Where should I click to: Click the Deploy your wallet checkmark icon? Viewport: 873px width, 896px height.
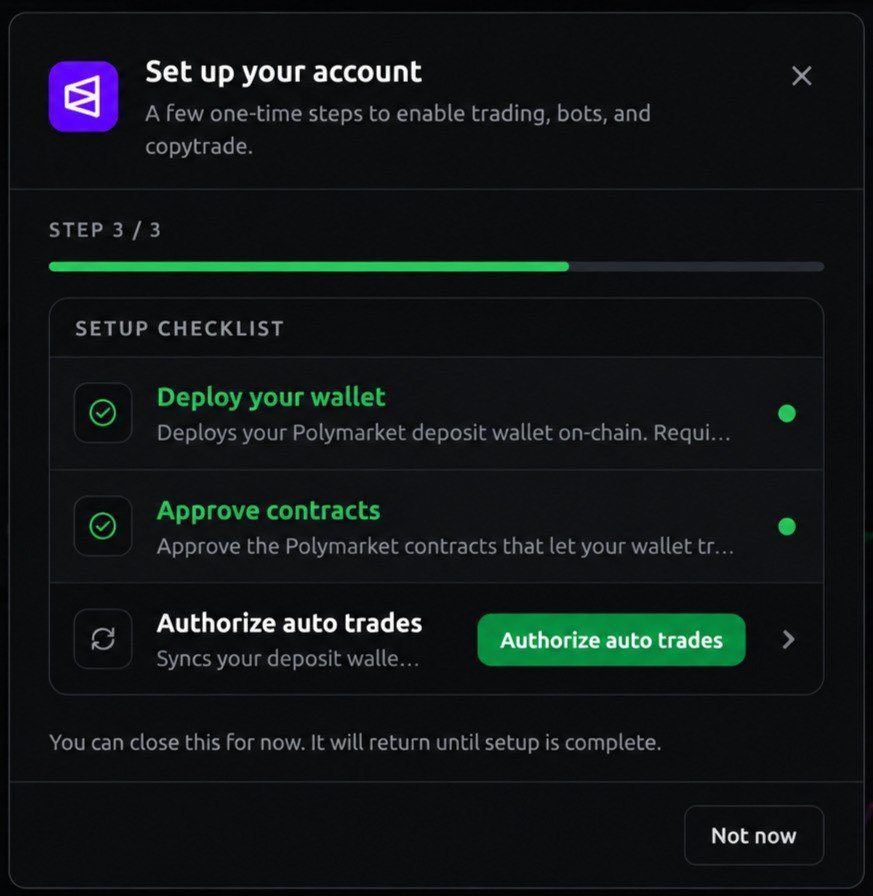pyautogui.click(x=103, y=413)
